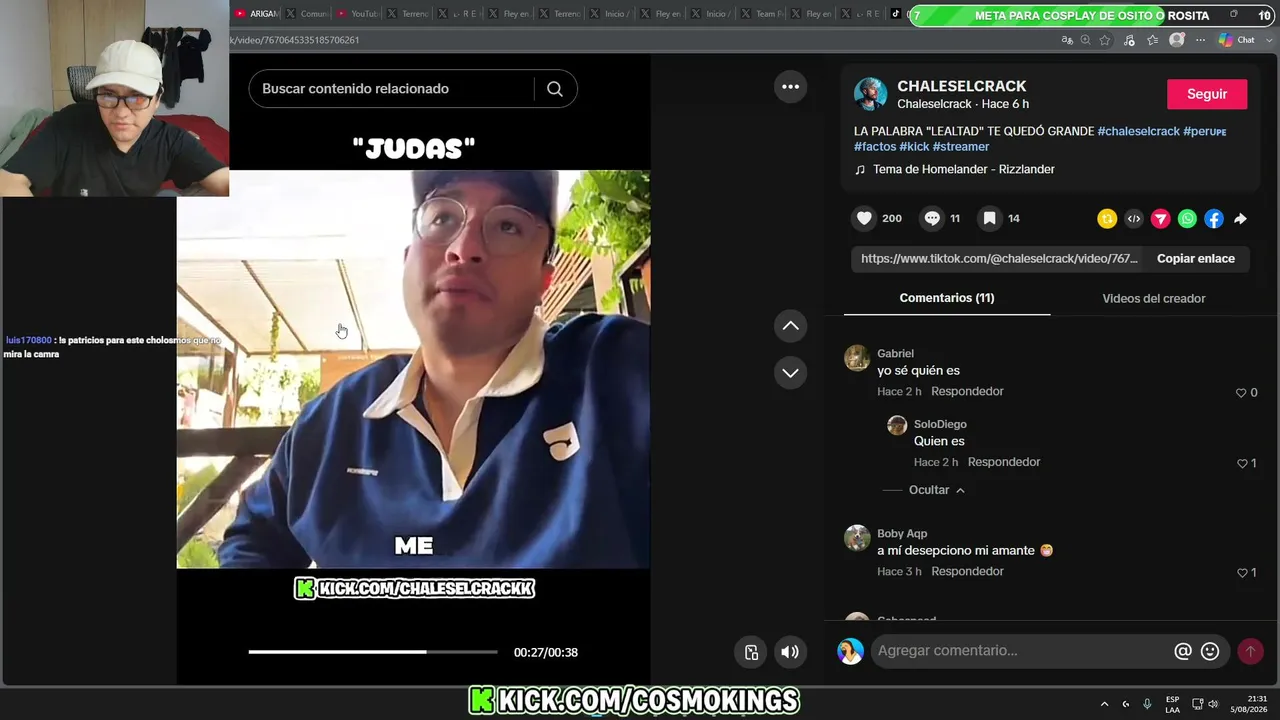Open SoloDiego's profile picture

click(x=897, y=425)
